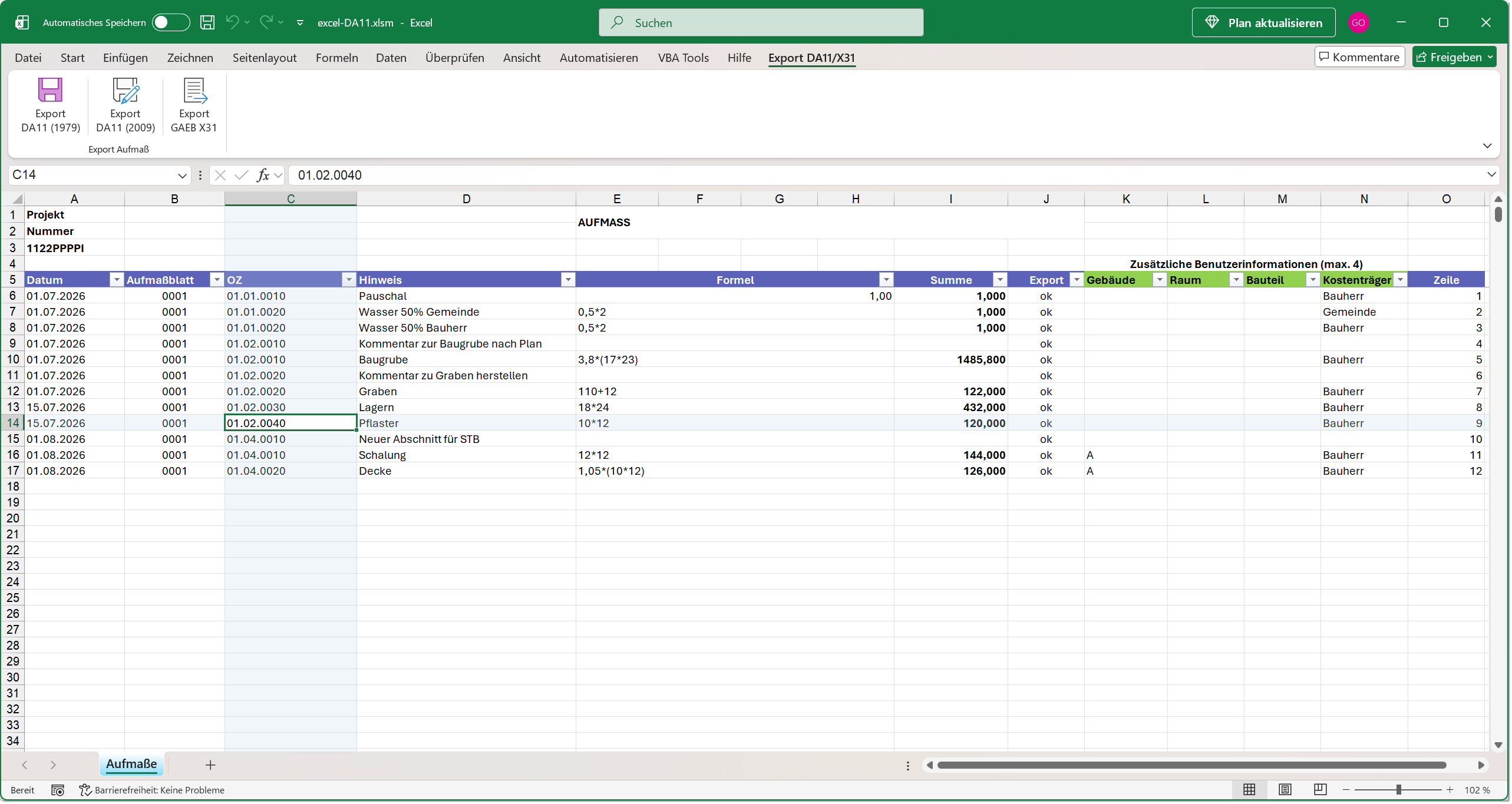Screen dimensions: 1512x804
Task: Click the confirm entry checkmark icon
Action: [241, 175]
